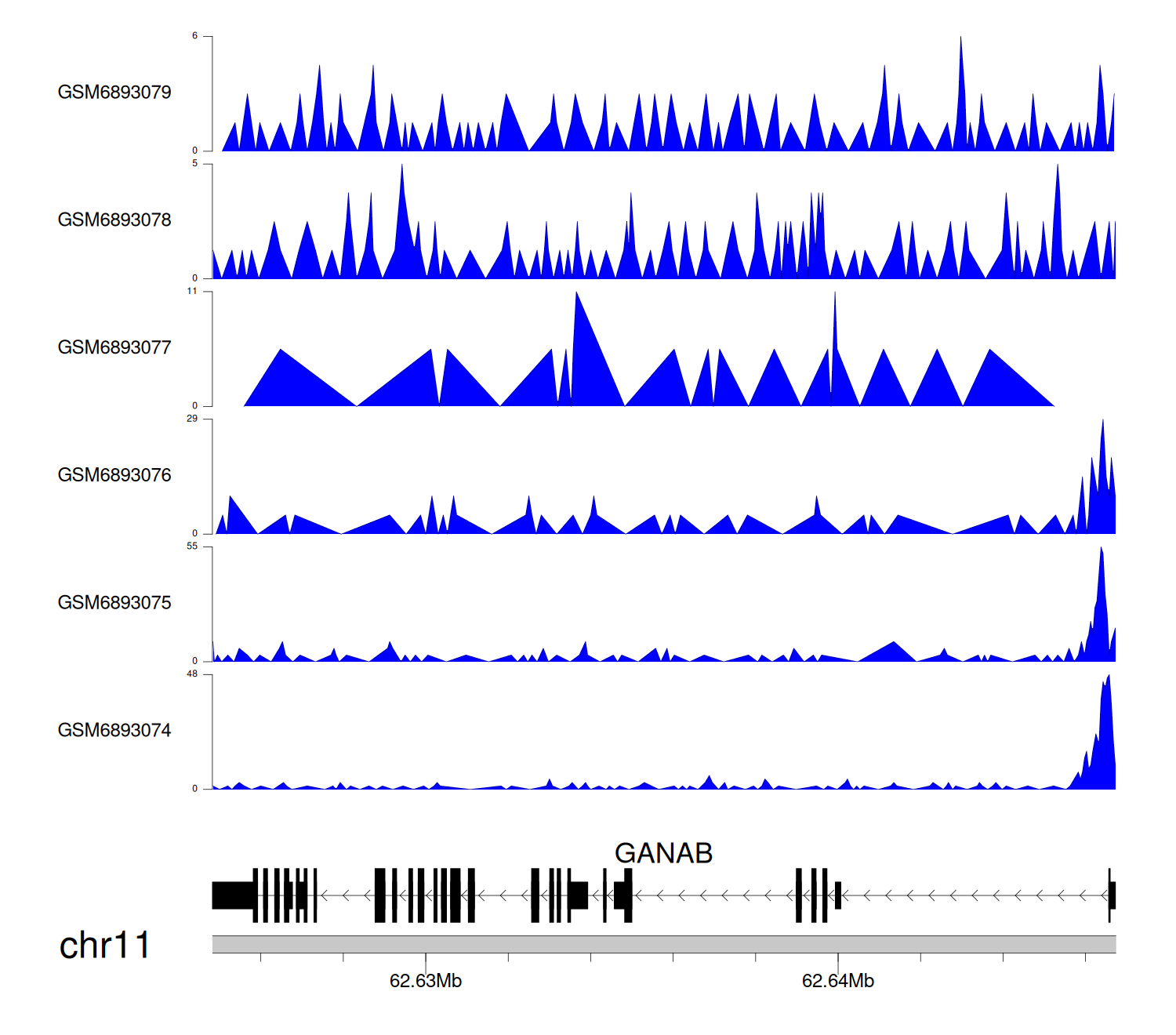The width and height of the screenshot is (1176, 1035).
Task: Click the gray chromosome ideogram bar
Action: [x=663, y=944]
